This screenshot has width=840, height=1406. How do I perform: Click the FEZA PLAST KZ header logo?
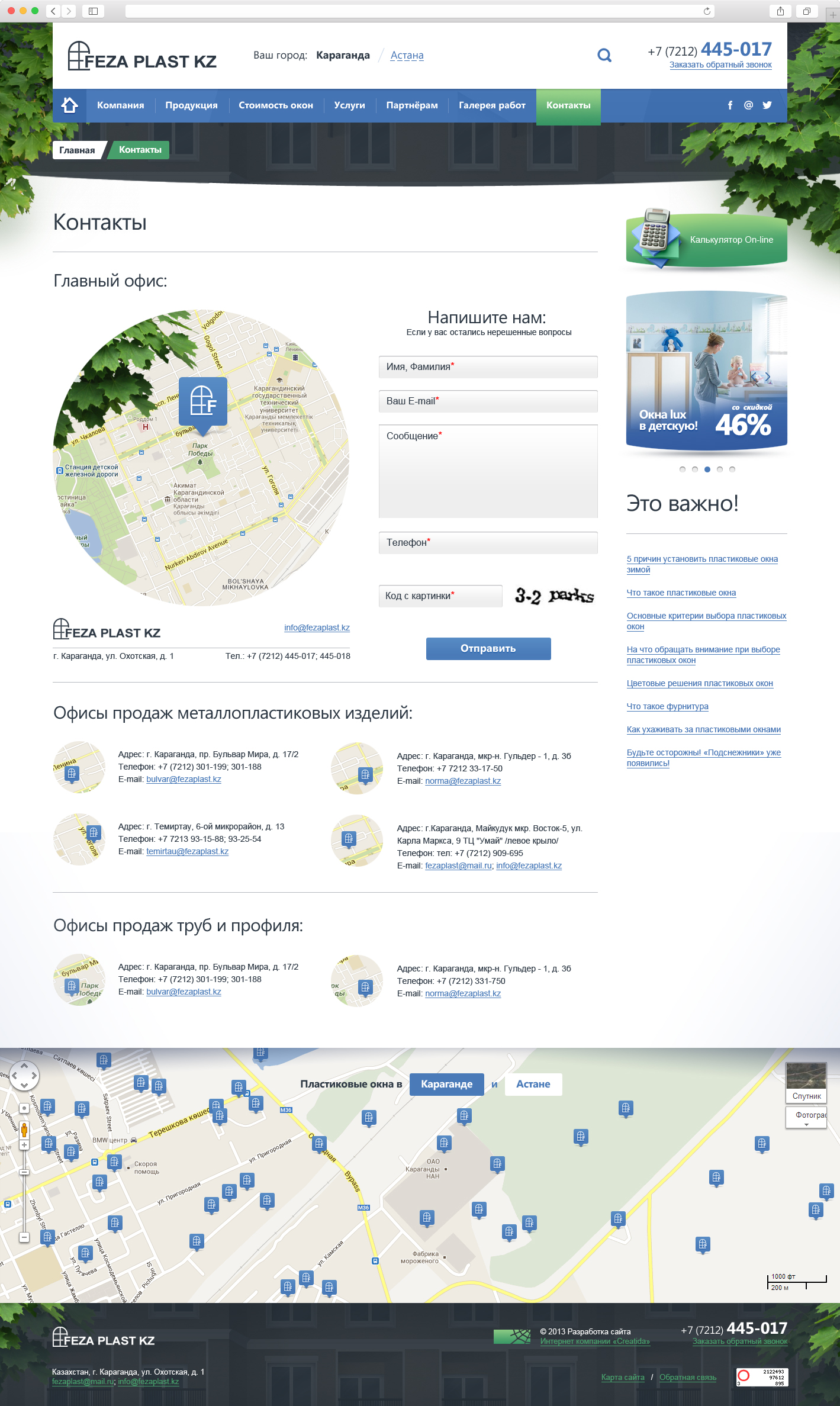(x=142, y=57)
